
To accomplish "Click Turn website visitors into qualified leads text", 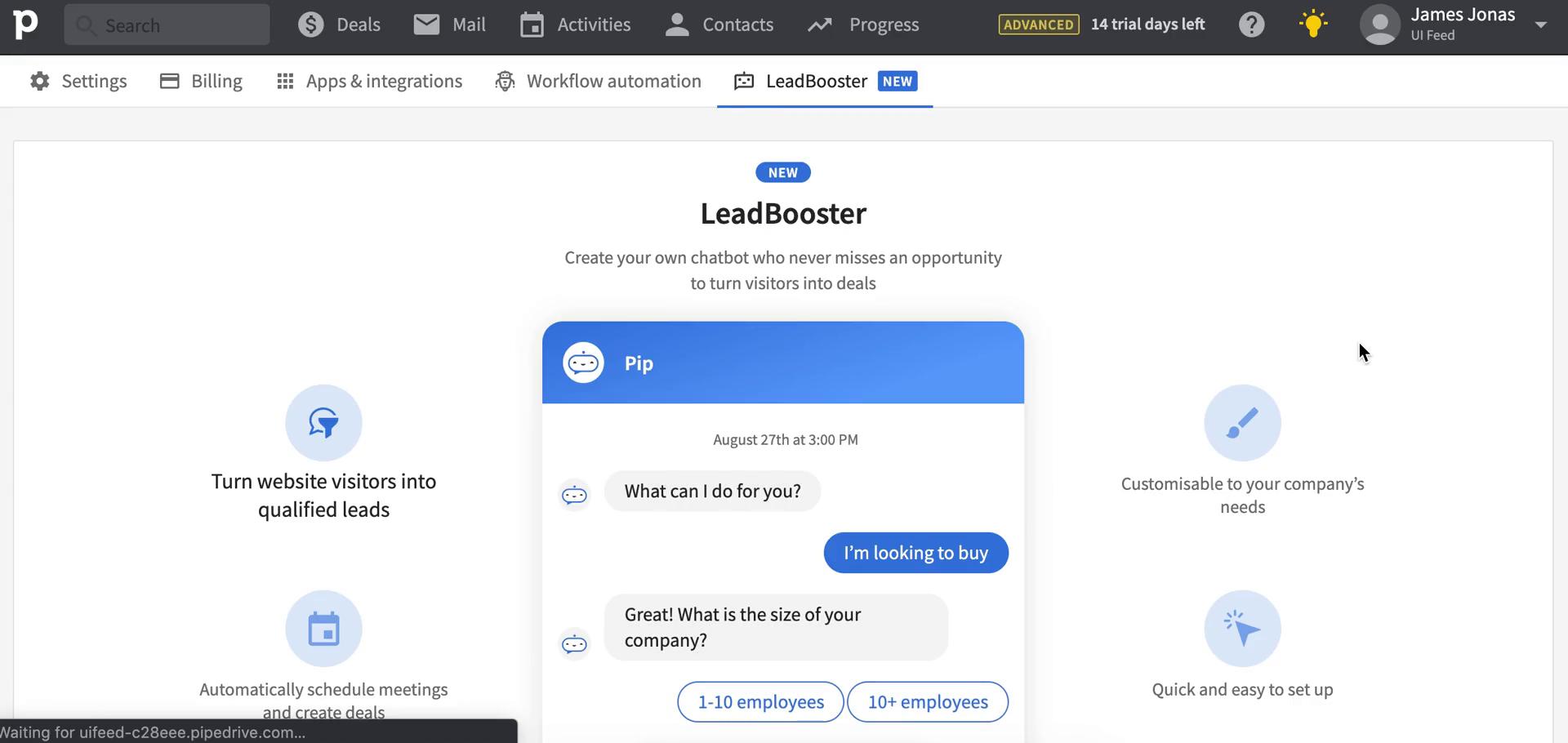I will pos(323,496).
